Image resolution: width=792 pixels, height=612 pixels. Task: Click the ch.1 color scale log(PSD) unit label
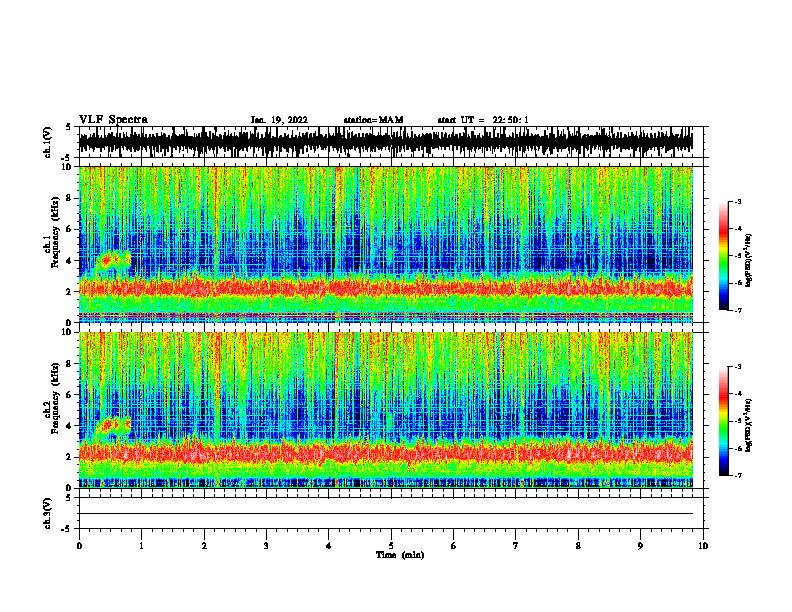pyautogui.click(x=748, y=260)
